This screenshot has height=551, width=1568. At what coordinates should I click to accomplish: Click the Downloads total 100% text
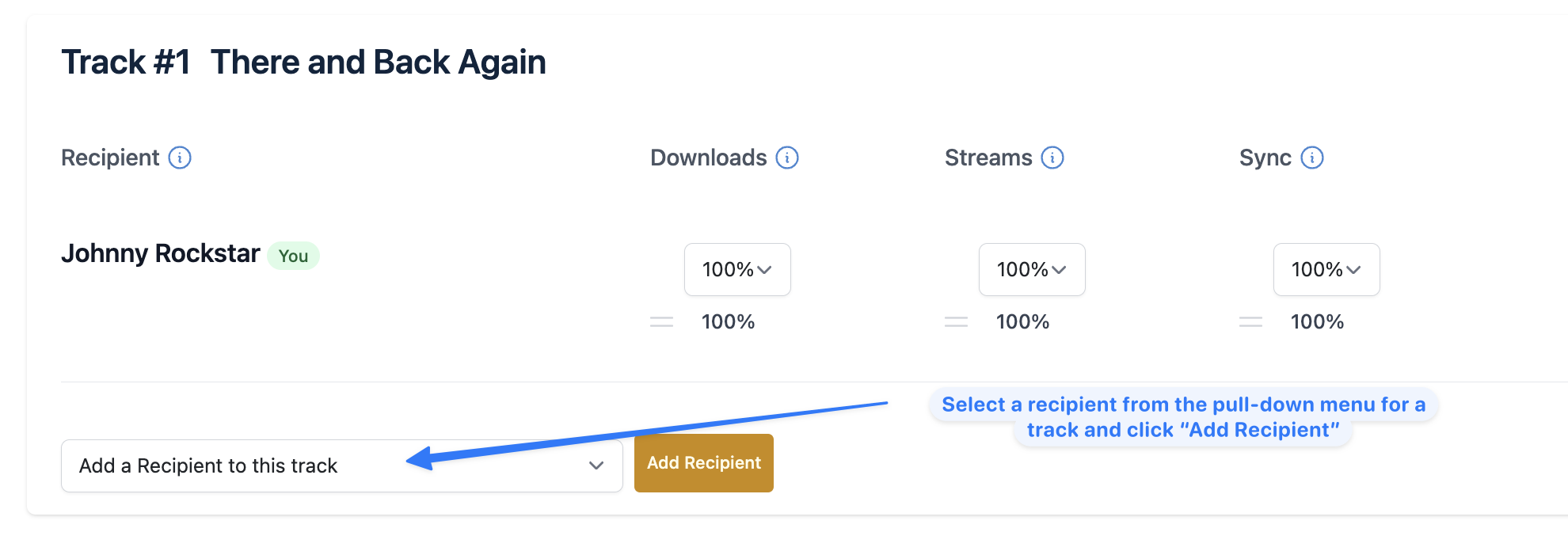[729, 321]
